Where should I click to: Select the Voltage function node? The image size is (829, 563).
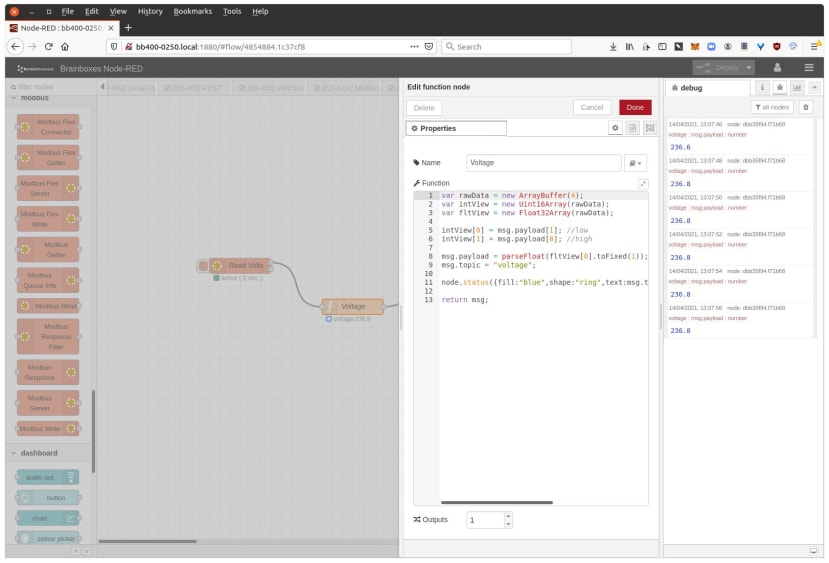pos(353,307)
